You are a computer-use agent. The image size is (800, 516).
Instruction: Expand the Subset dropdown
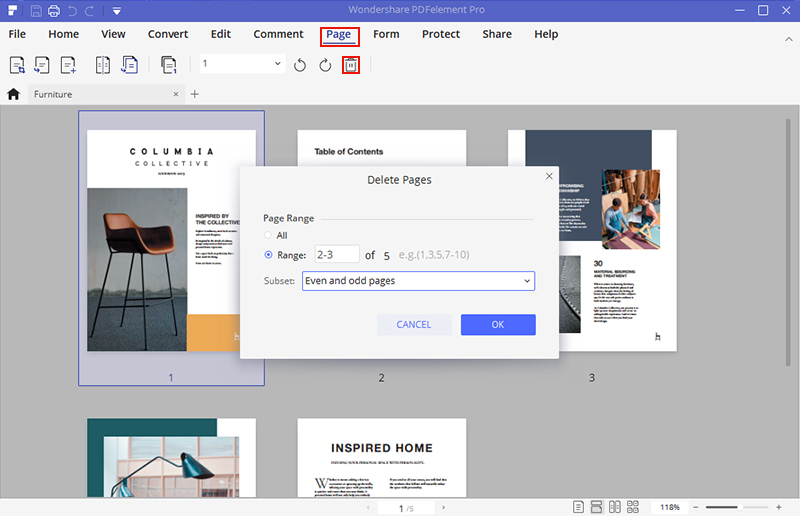coord(418,281)
